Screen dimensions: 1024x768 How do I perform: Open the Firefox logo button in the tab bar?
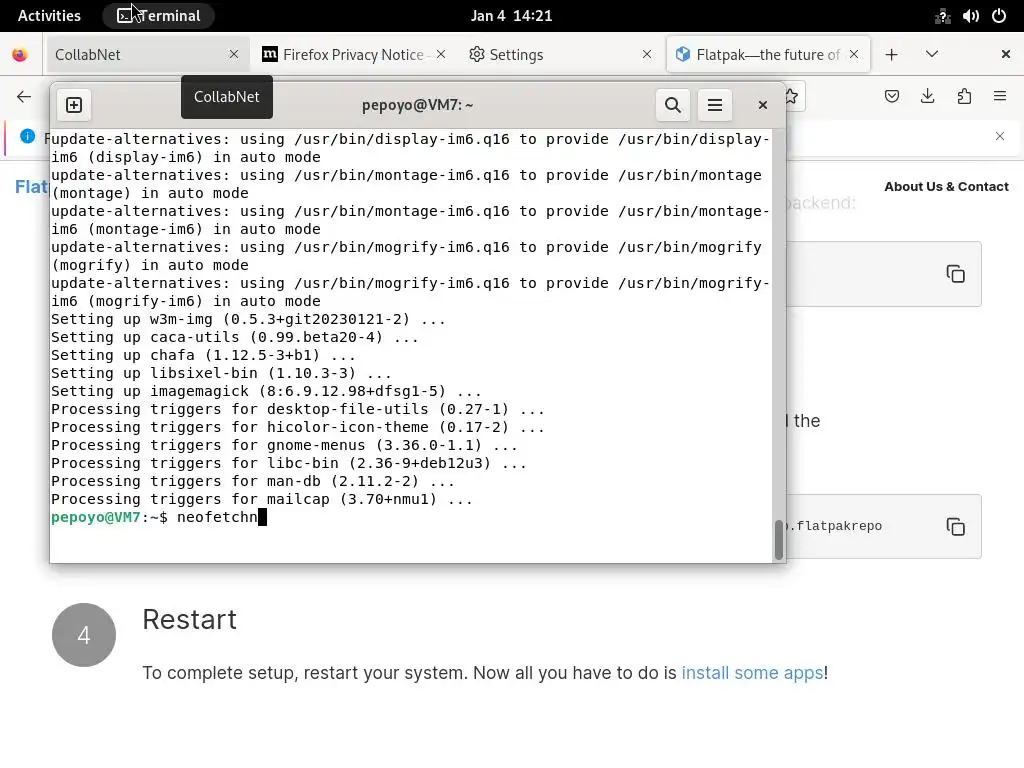point(20,55)
